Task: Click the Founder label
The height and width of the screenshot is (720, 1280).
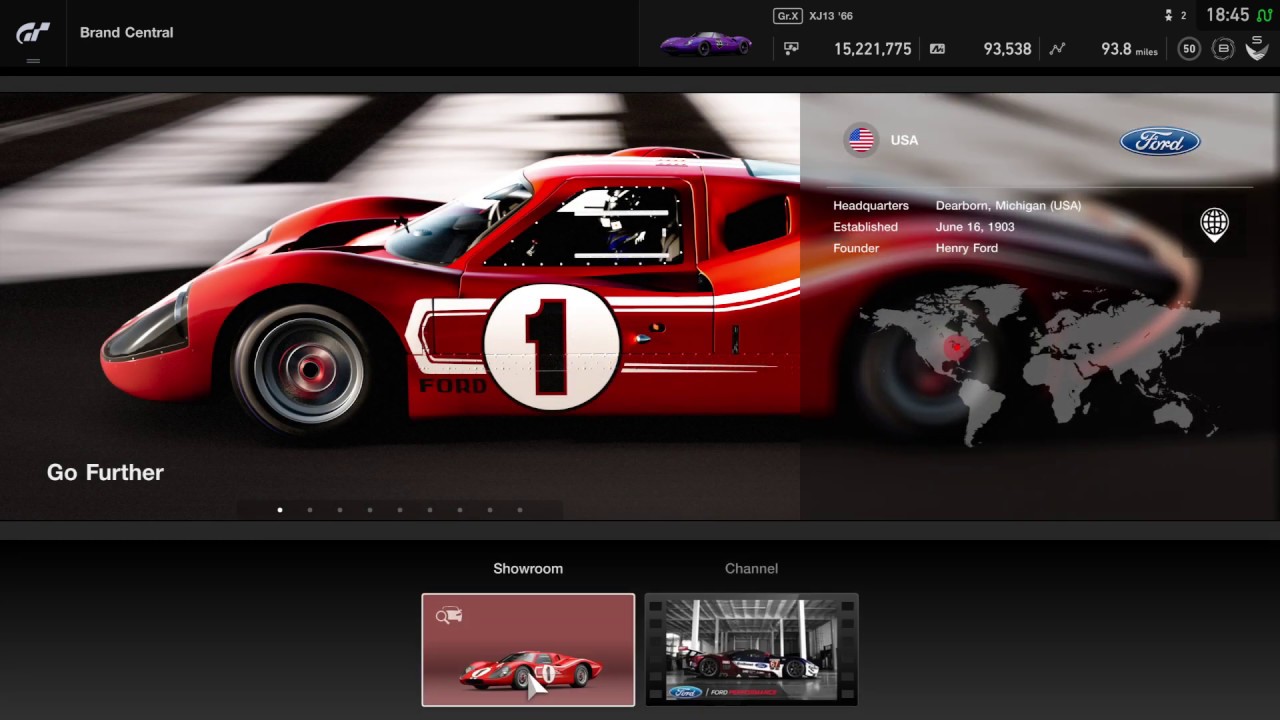Action: [x=856, y=248]
